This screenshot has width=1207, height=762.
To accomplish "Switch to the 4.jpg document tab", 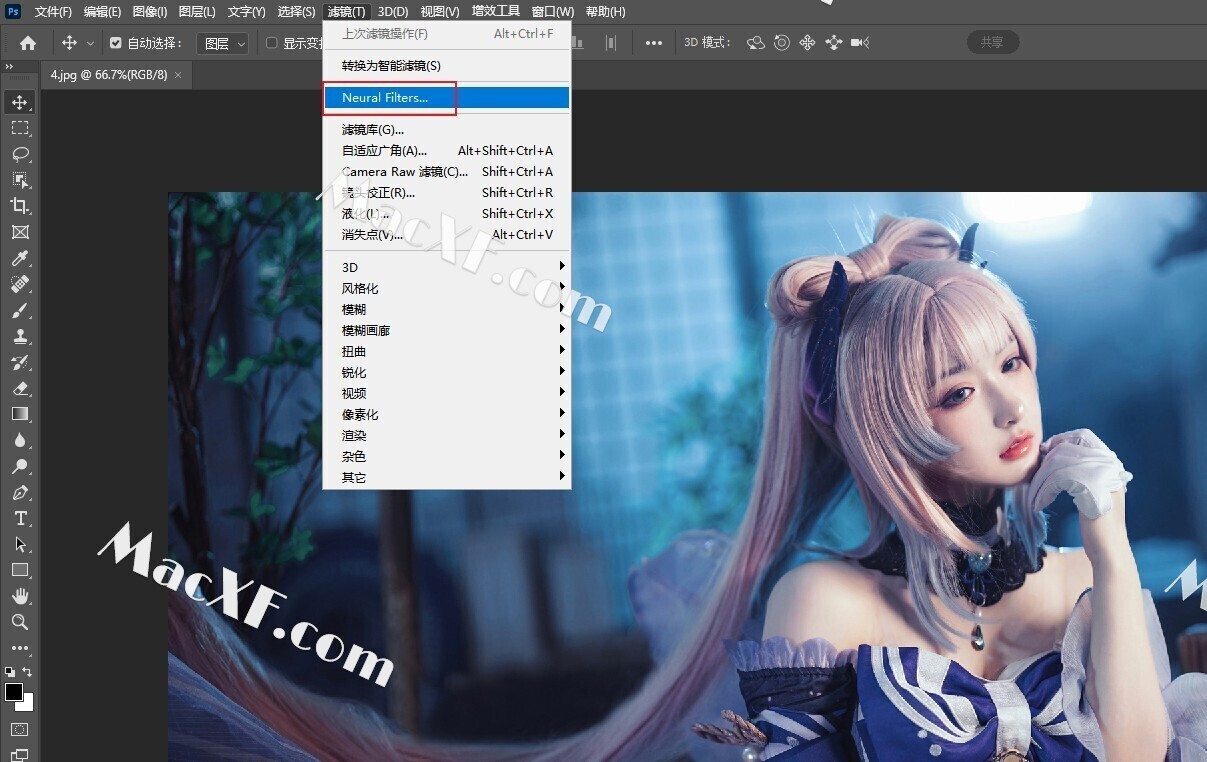I will click(x=109, y=74).
